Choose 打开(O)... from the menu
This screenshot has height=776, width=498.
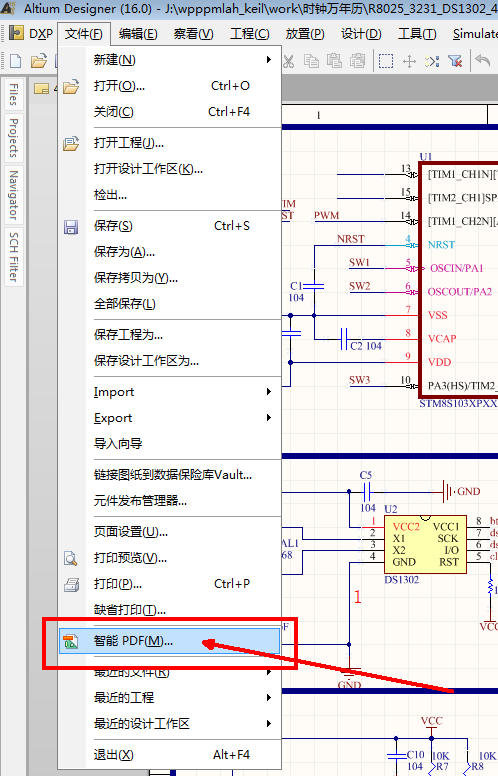pos(170,86)
